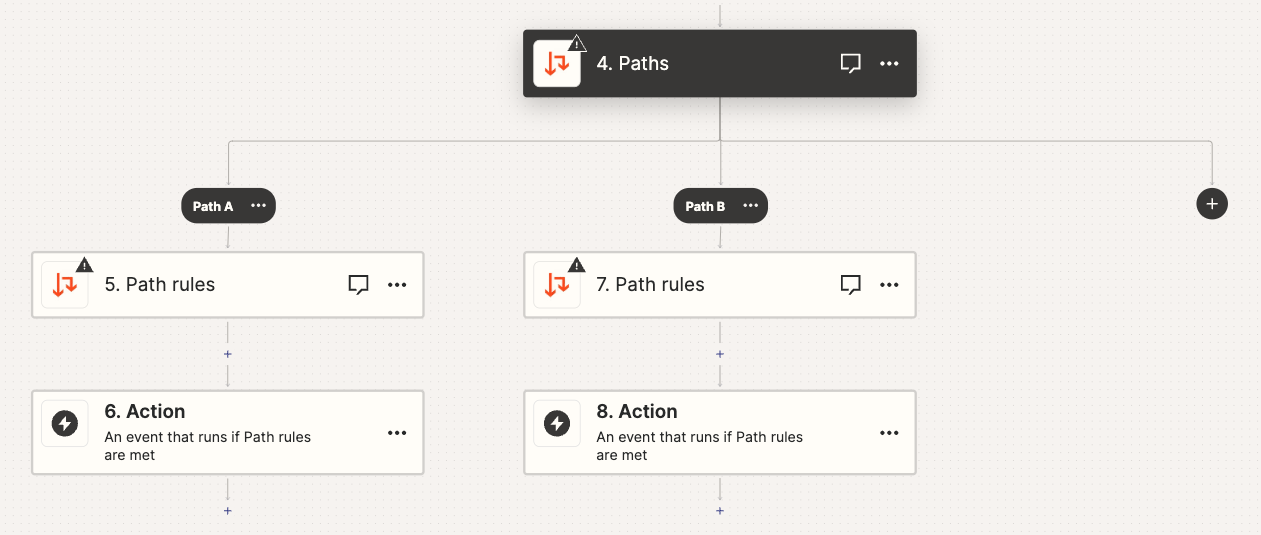The height and width of the screenshot is (535, 1261).
Task: Click the lightning icon on 6. Action
Action: [x=65, y=424]
